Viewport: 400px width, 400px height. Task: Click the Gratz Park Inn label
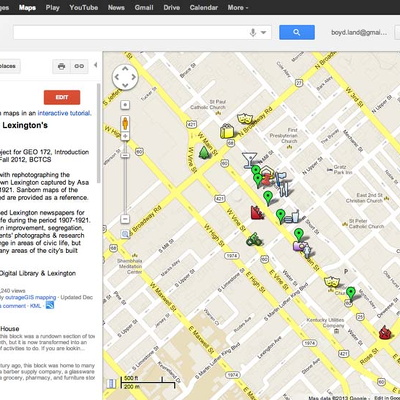[x=343, y=169]
